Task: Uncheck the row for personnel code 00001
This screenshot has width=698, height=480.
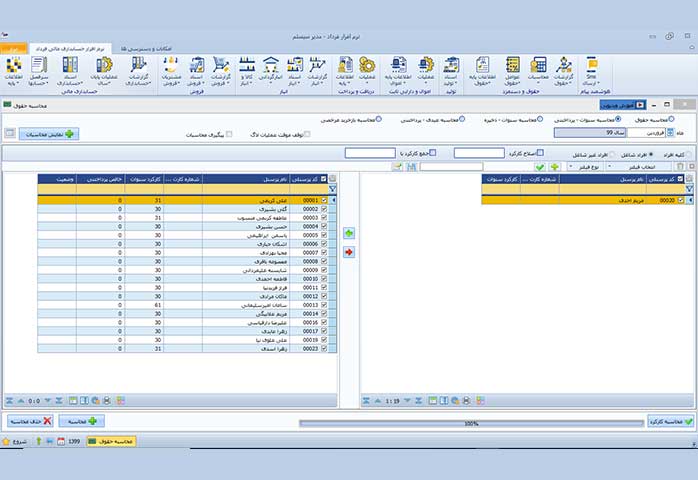Action: pos(324,200)
